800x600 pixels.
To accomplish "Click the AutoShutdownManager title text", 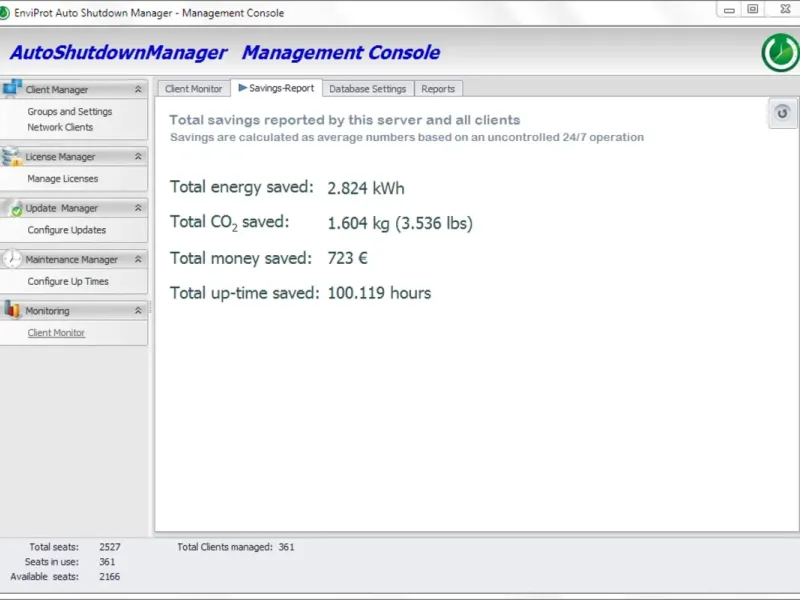I will click(118, 53).
